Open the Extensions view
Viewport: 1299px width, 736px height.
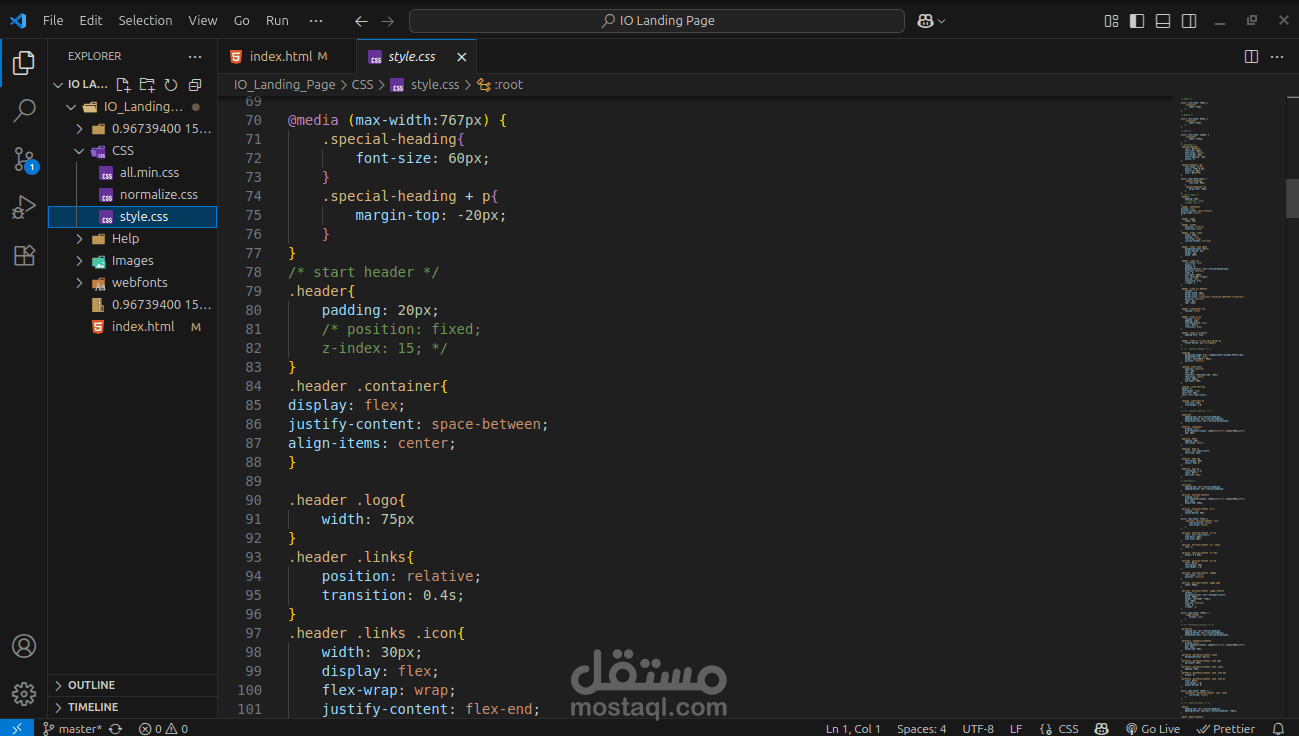coord(24,255)
